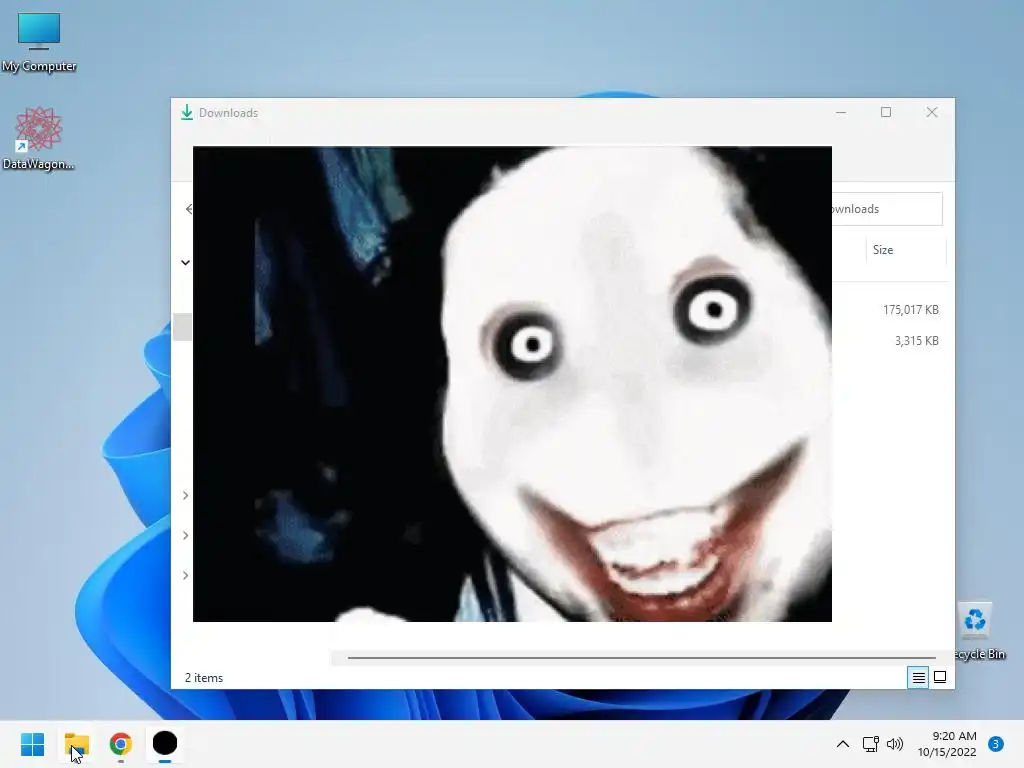Switch to Large icons view layout
The image size is (1024, 768).
coord(940,677)
